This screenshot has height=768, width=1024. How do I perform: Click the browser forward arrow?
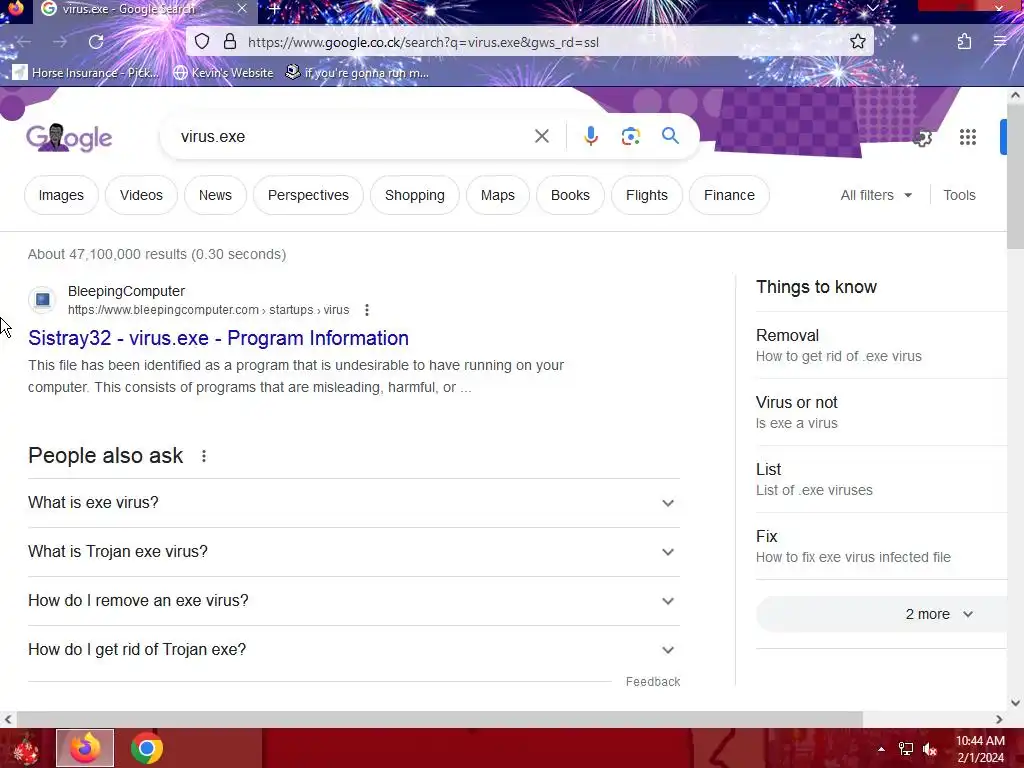tap(60, 42)
